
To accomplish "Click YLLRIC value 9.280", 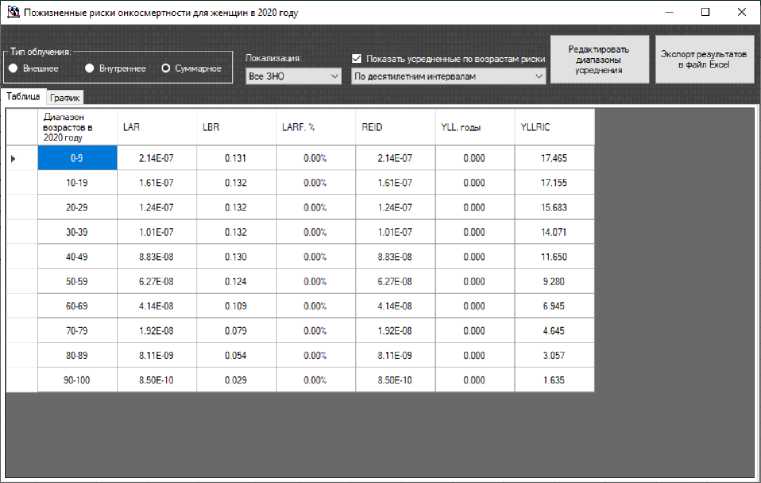I will [x=555, y=282].
